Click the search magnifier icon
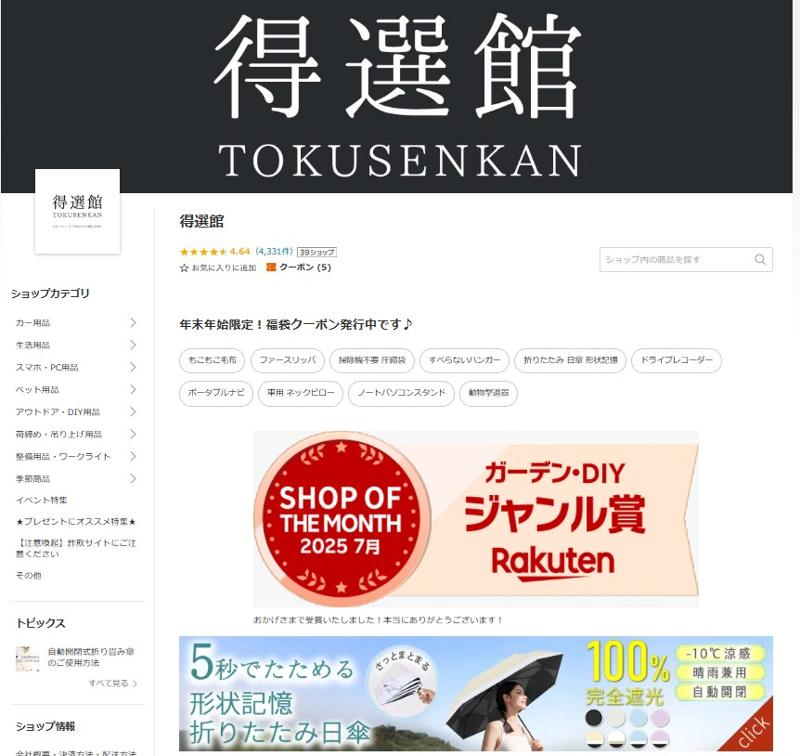 click(x=760, y=259)
